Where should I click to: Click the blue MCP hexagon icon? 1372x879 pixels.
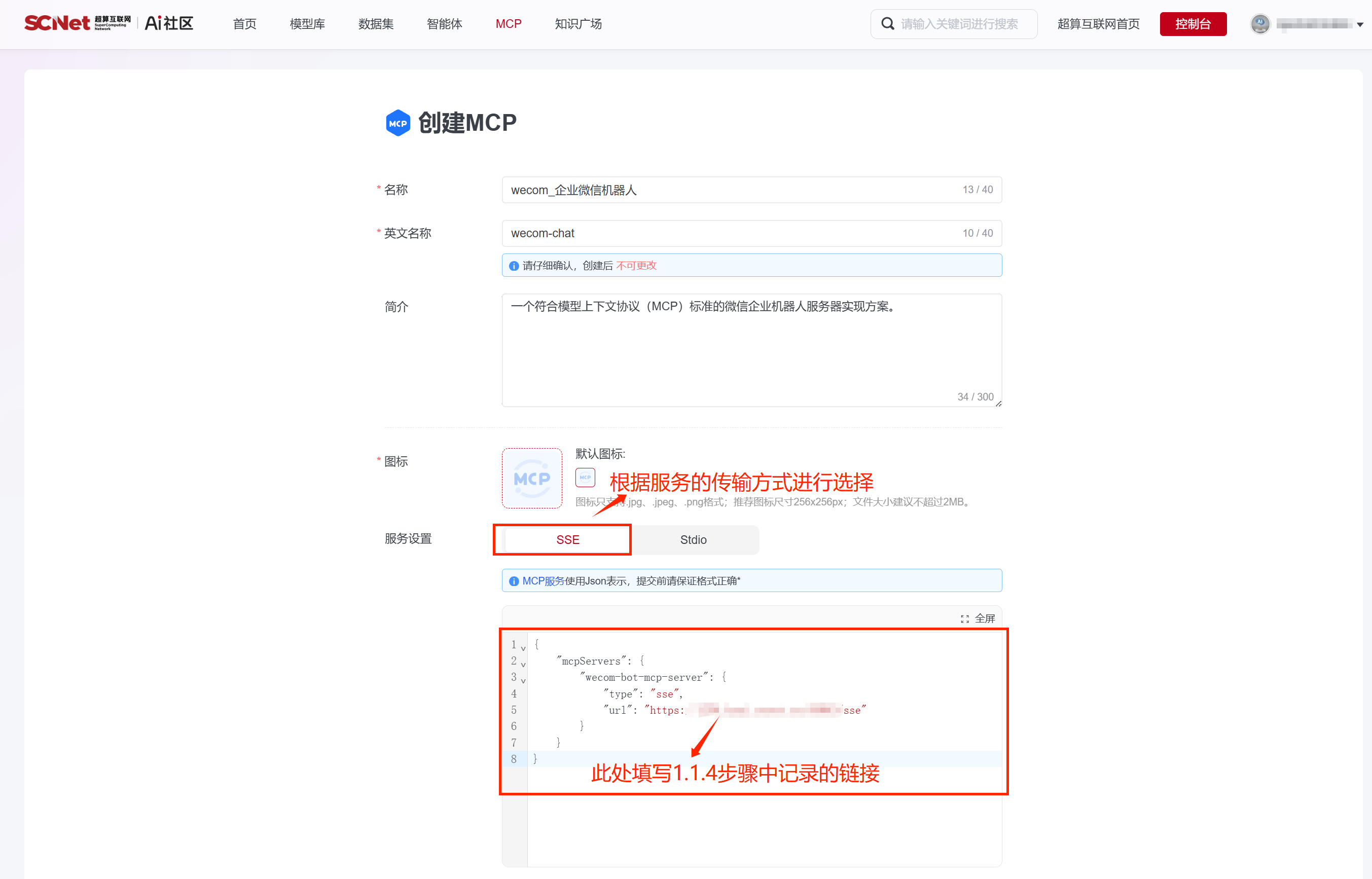coord(398,123)
